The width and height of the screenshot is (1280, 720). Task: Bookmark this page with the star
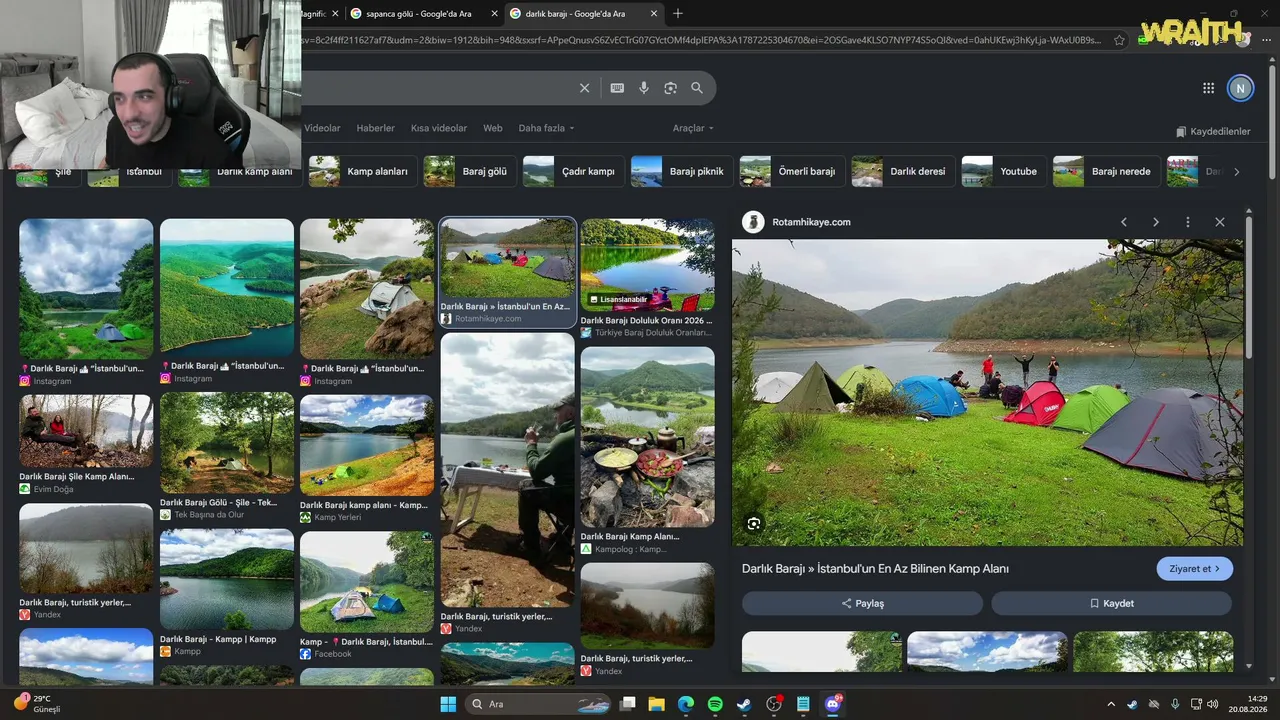point(1119,40)
